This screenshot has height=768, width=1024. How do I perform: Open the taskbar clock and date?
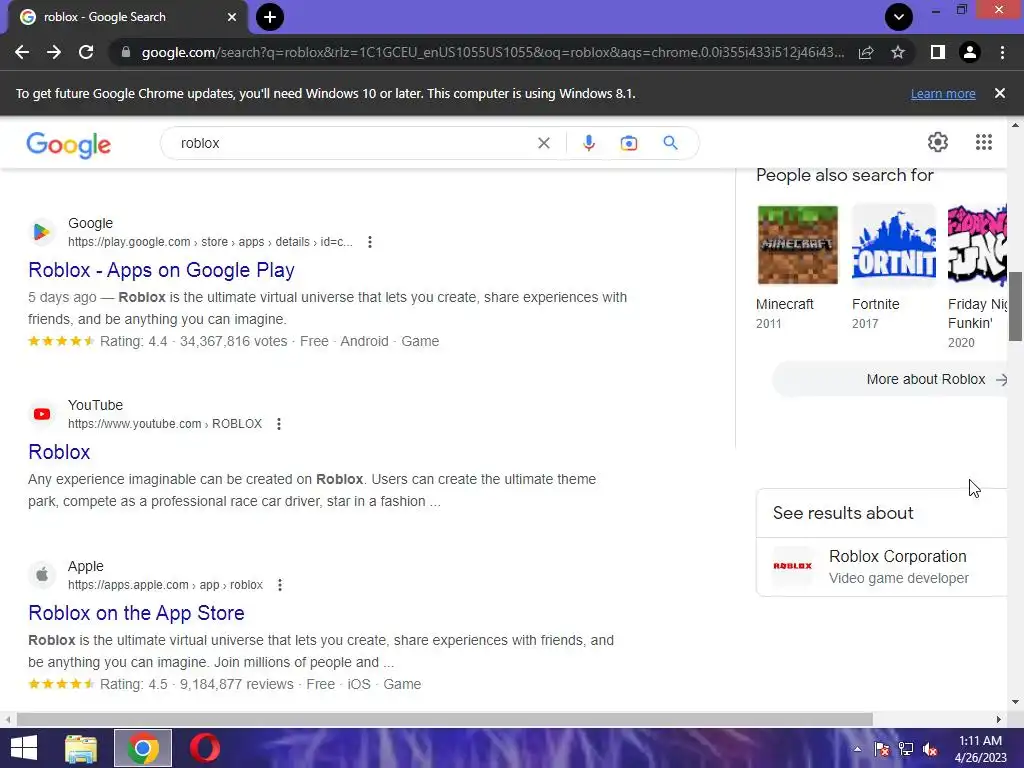click(x=980, y=749)
